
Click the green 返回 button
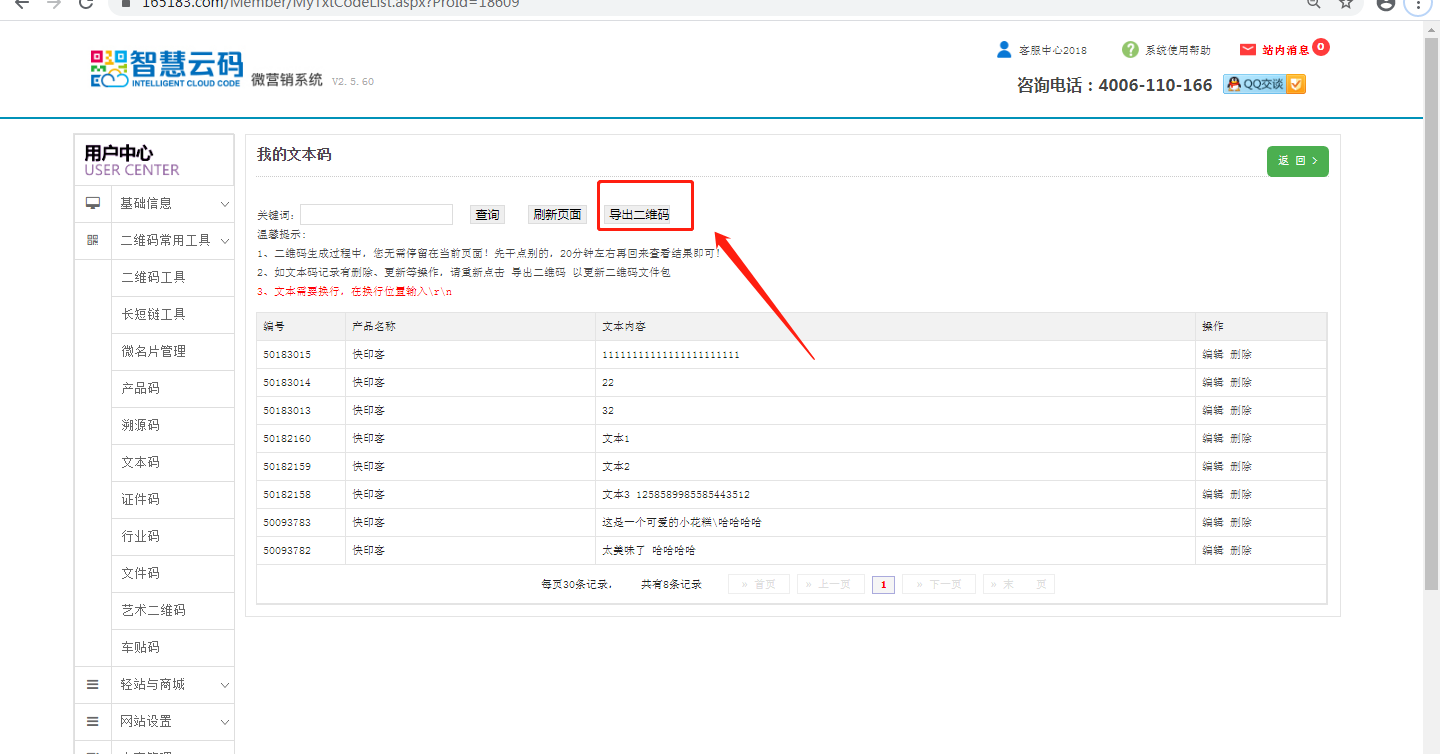coord(1297,161)
